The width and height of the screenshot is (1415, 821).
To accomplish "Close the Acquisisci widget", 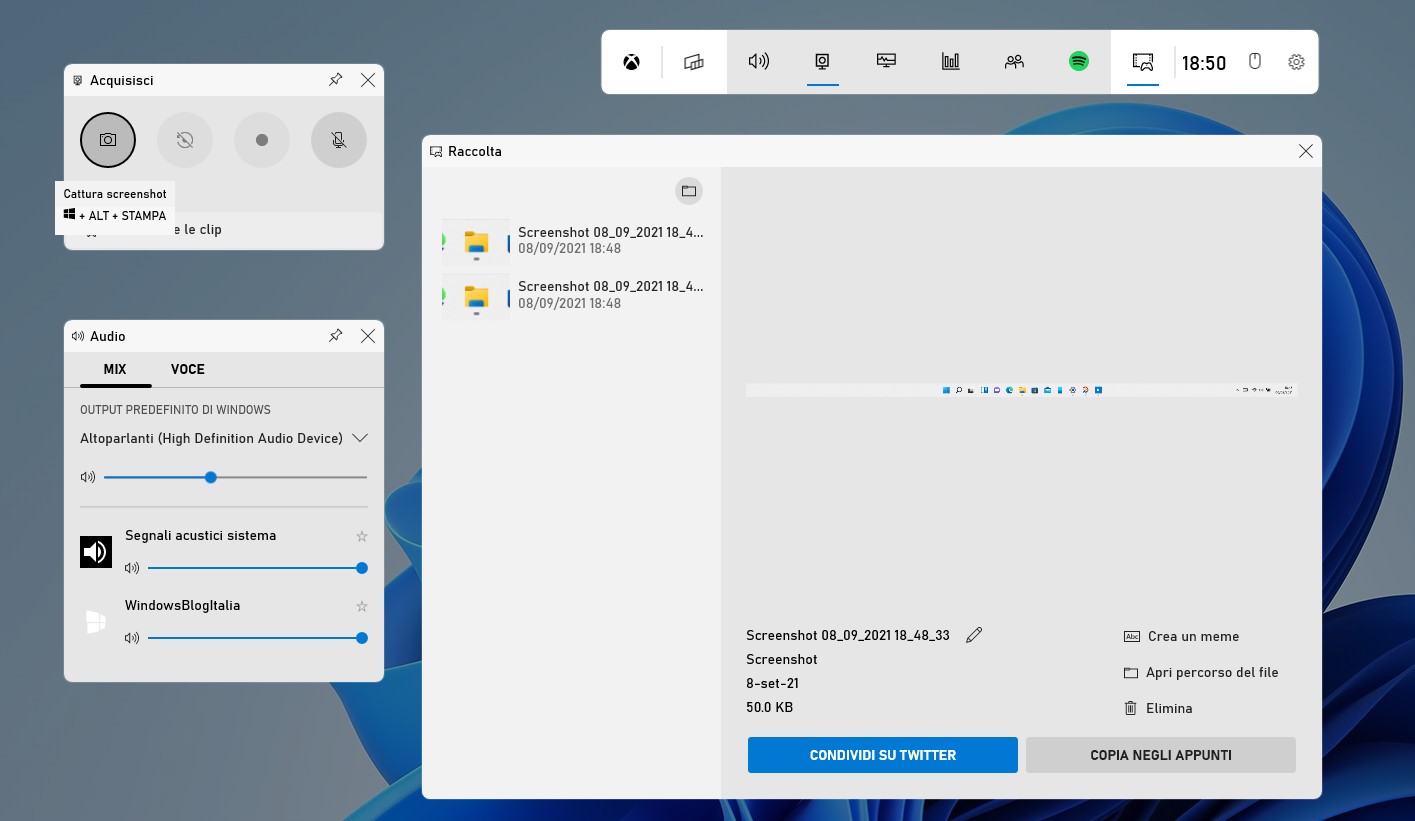I will (368, 80).
